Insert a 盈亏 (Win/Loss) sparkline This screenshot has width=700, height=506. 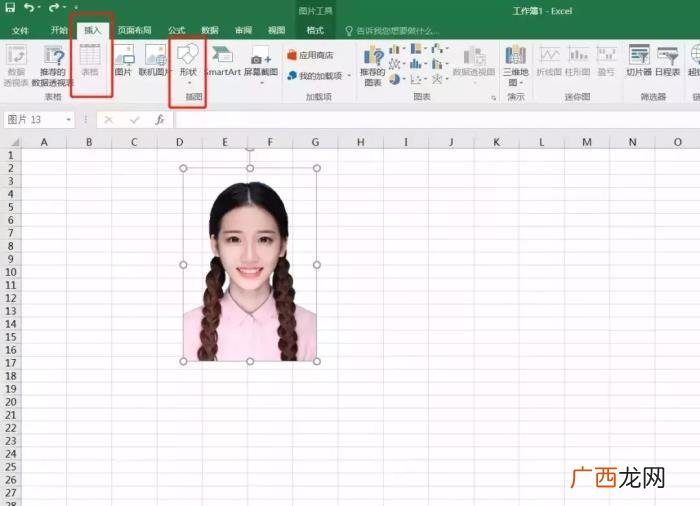(606, 61)
